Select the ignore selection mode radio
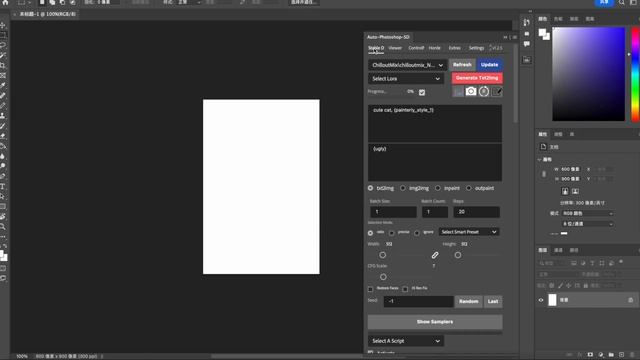This screenshot has width=640, height=360. pyautogui.click(x=417, y=233)
